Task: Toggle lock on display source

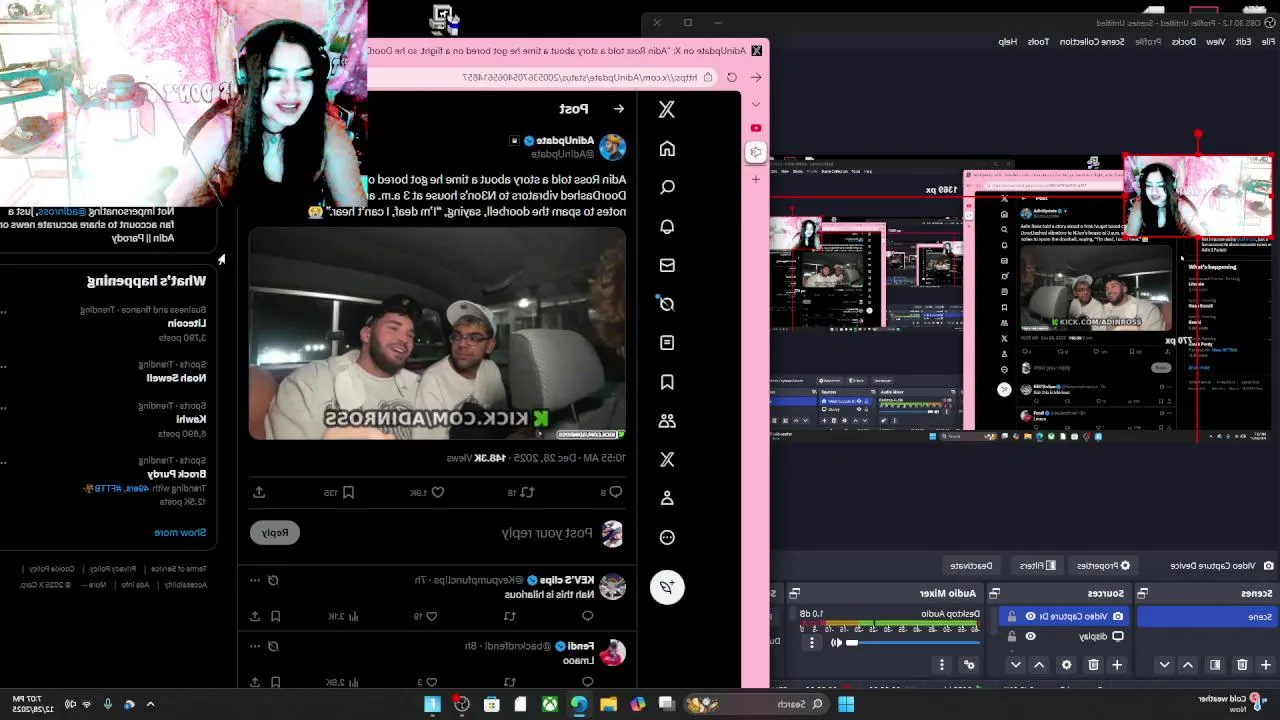Action: [x=1011, y=636]
